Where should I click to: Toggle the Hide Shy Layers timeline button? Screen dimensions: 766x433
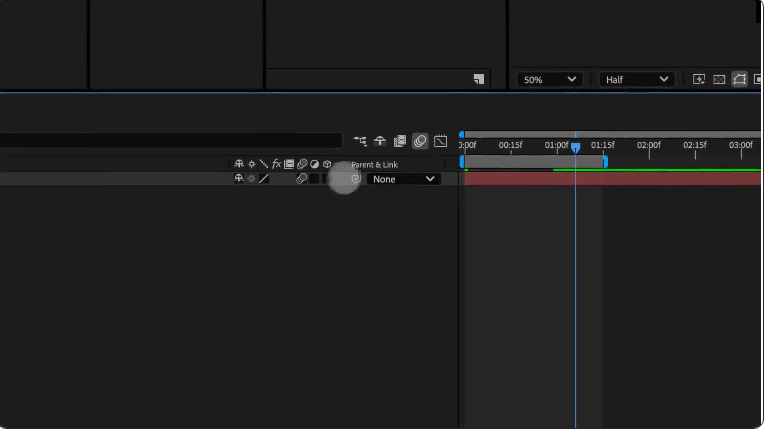(x=380, y=141)
